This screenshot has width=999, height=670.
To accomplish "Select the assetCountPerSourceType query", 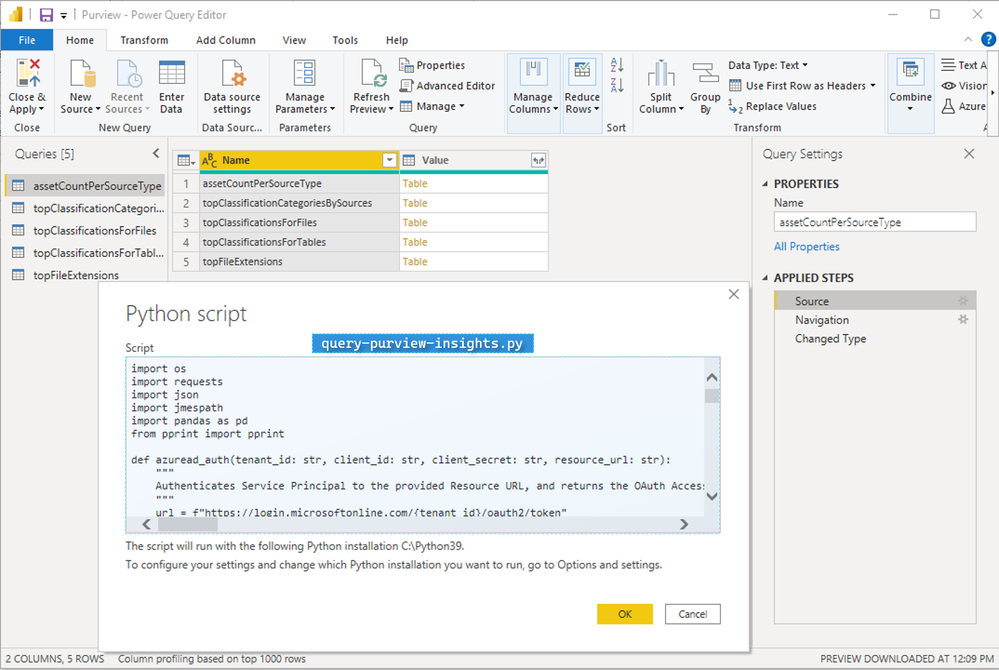I will (x=84, y=186).
